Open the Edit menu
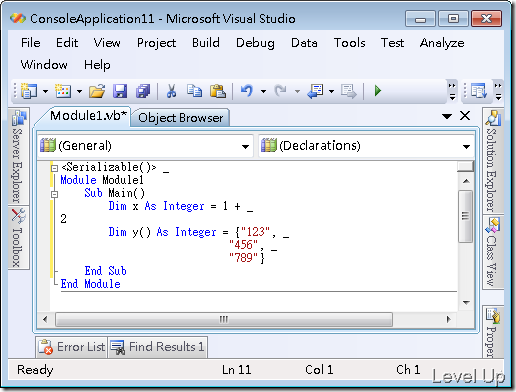516x392 pixels. tap(67, 43)
